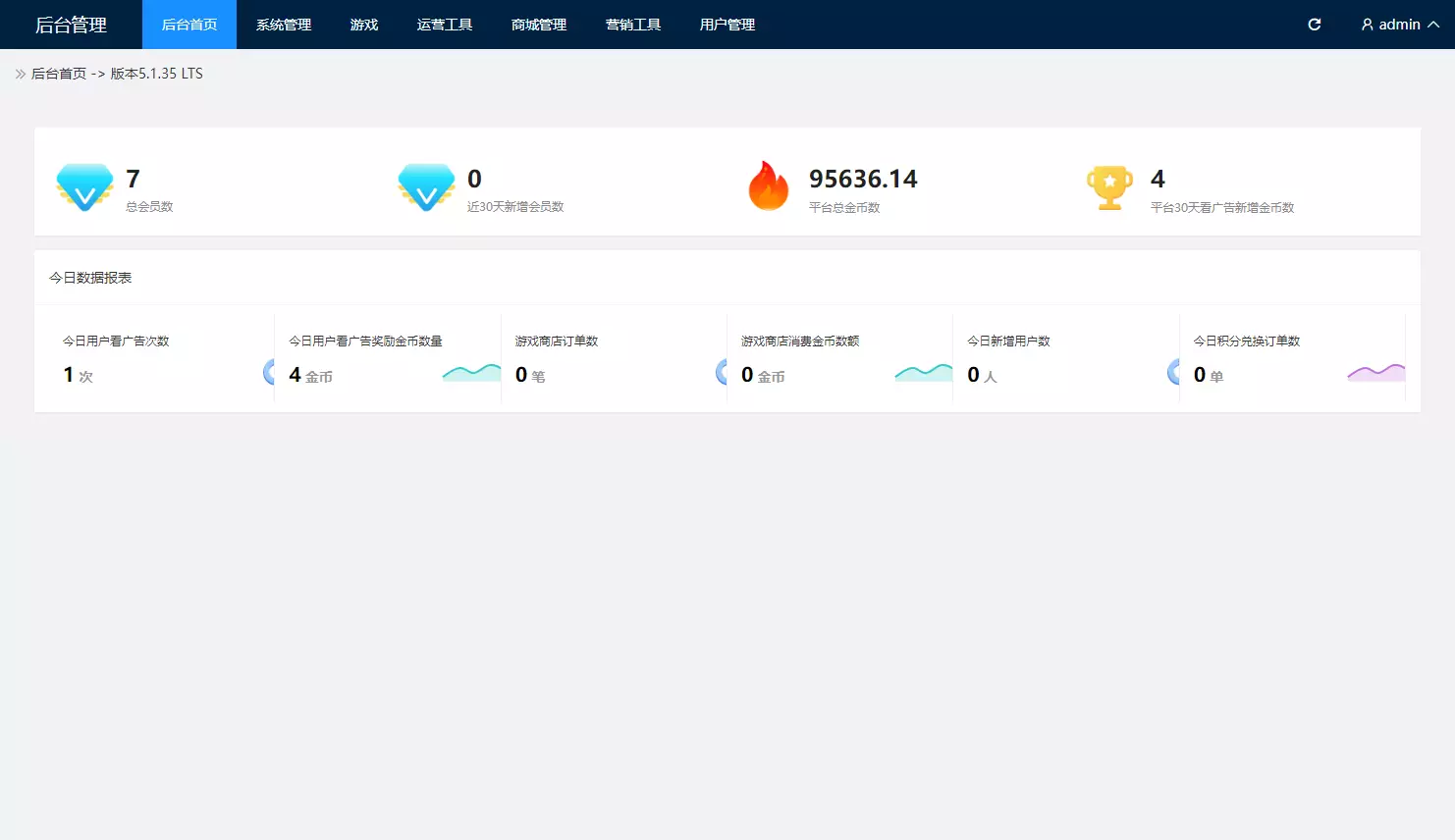
Task: Click the 总会员数 label
Action: 149,207
